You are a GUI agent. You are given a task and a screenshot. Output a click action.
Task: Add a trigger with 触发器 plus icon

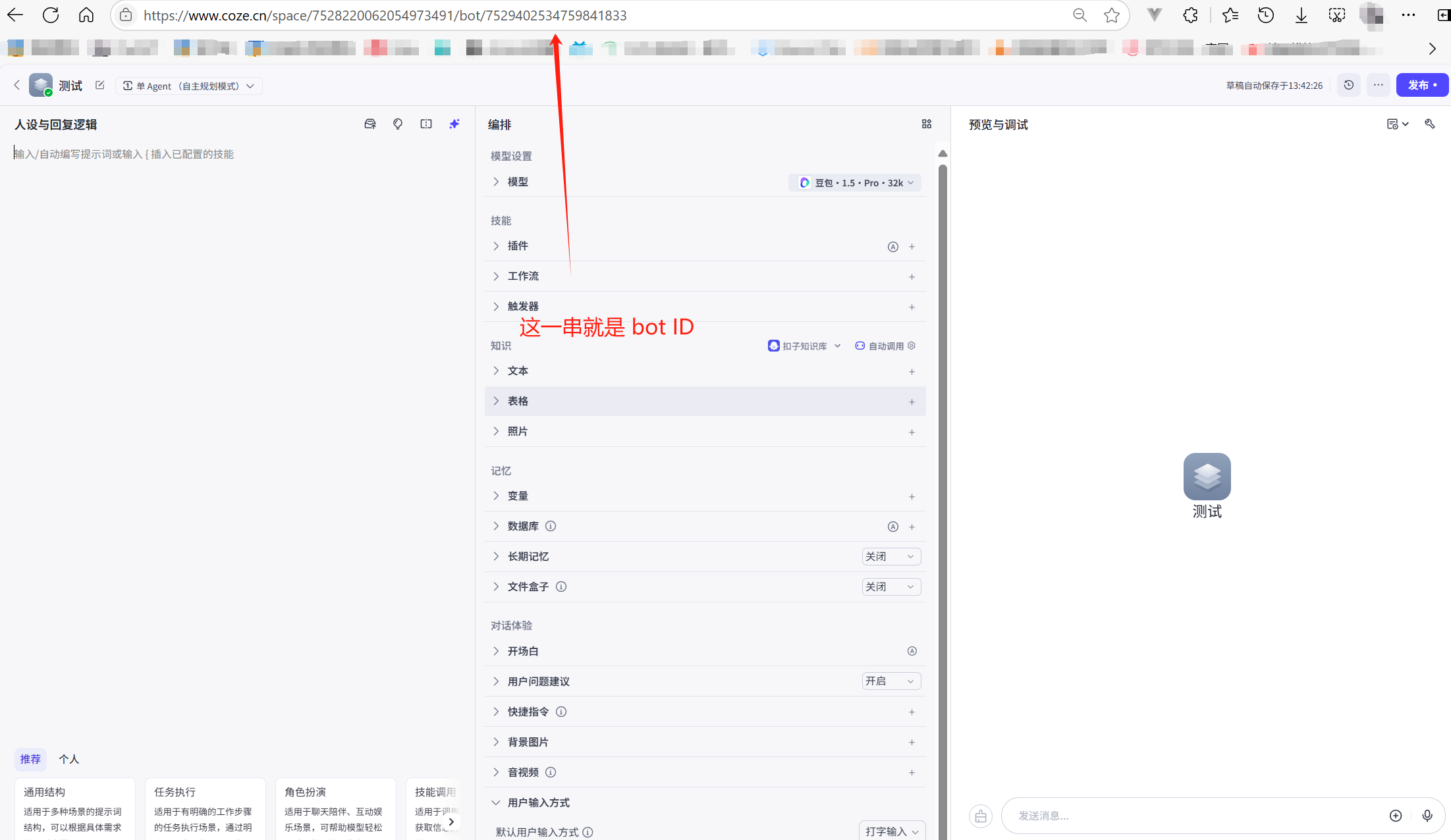coord(912,307)
